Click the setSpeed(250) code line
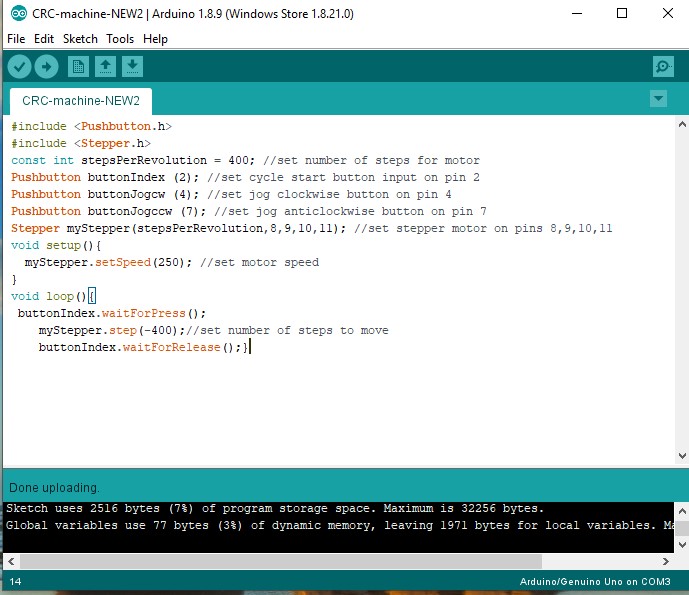Screen dimensions: 689x595 tap(170, 262)
